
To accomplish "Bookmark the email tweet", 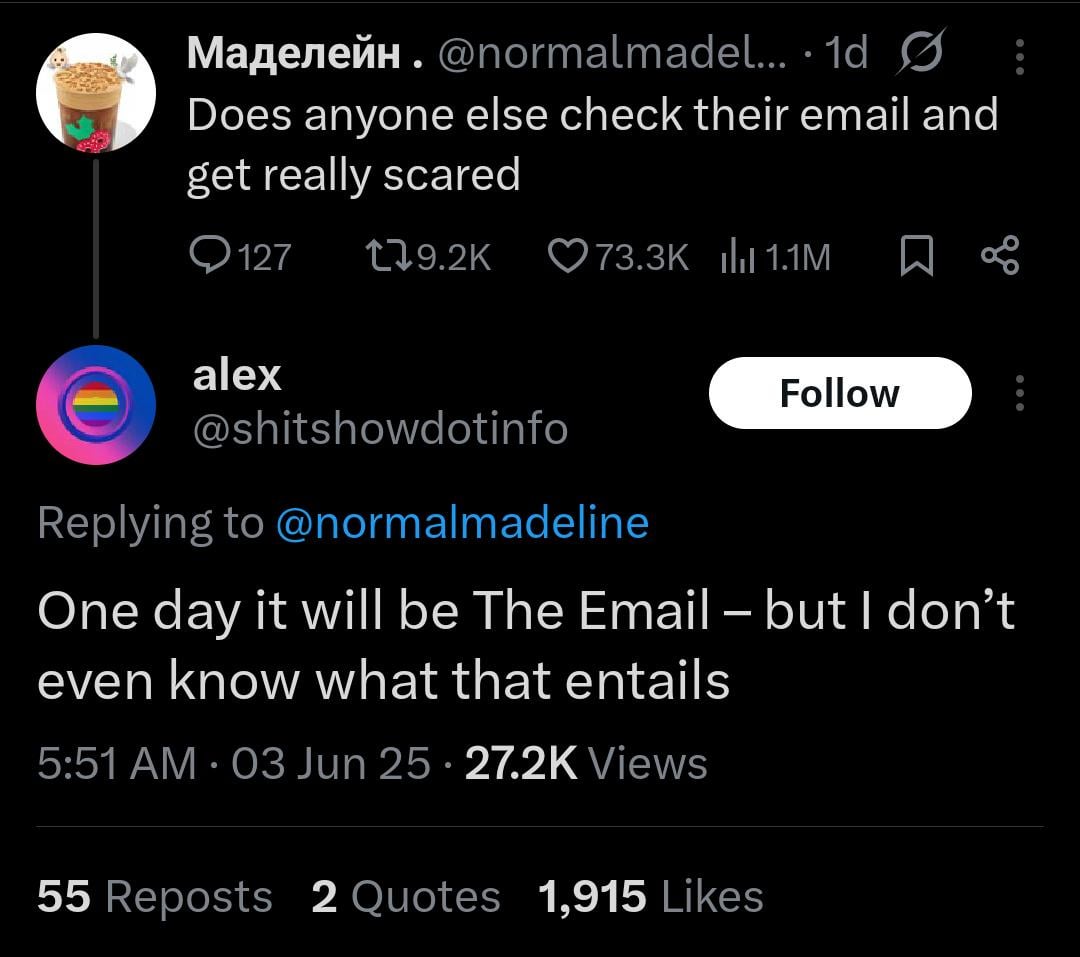I will click(x=917, y=256).
